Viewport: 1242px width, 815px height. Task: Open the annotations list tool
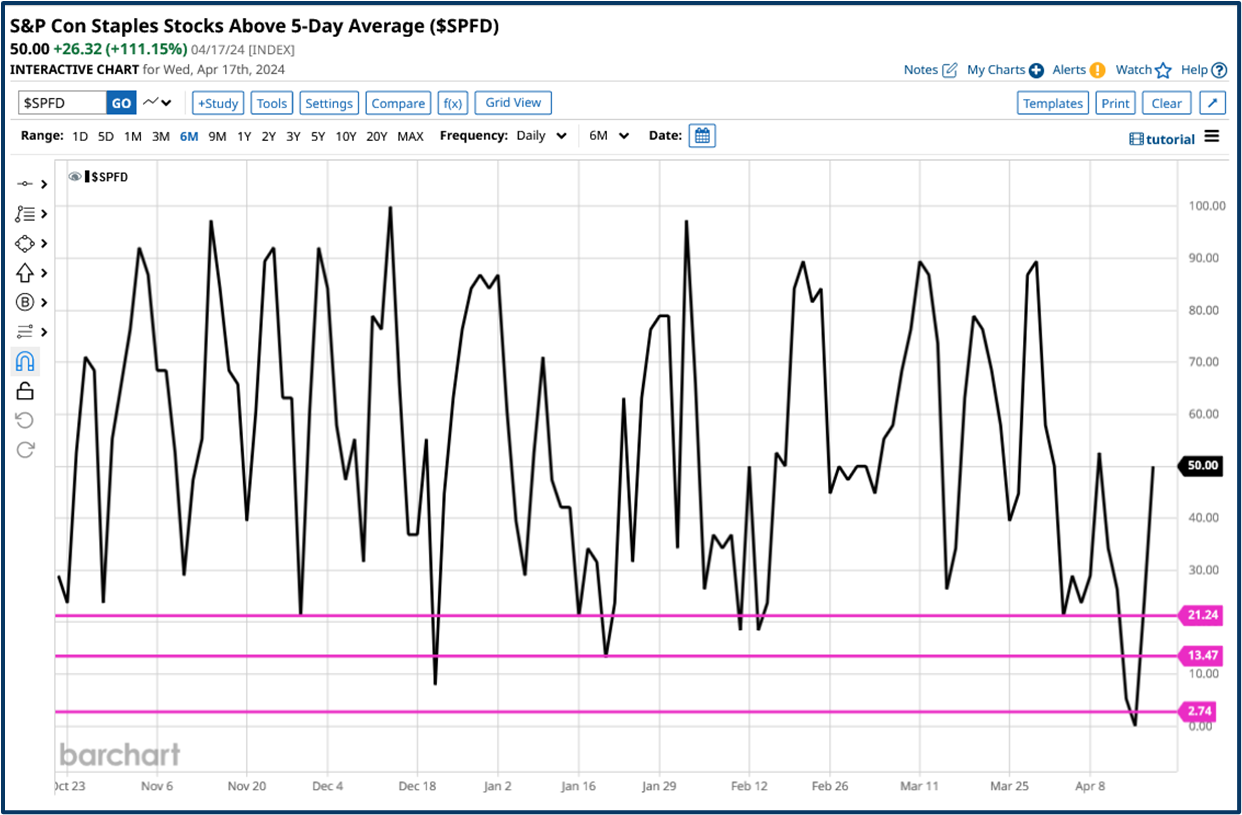point(25,213)
